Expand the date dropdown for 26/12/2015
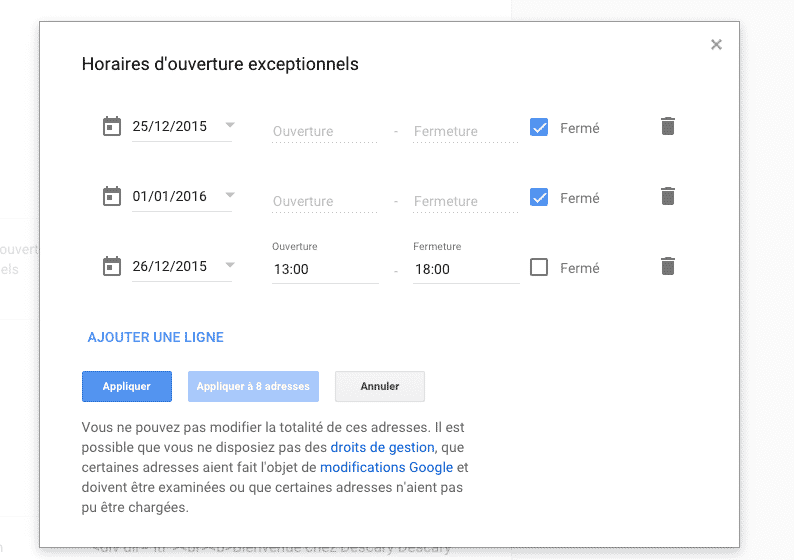Viewport: 794px width, 560px height. click(x=230, y=266)
